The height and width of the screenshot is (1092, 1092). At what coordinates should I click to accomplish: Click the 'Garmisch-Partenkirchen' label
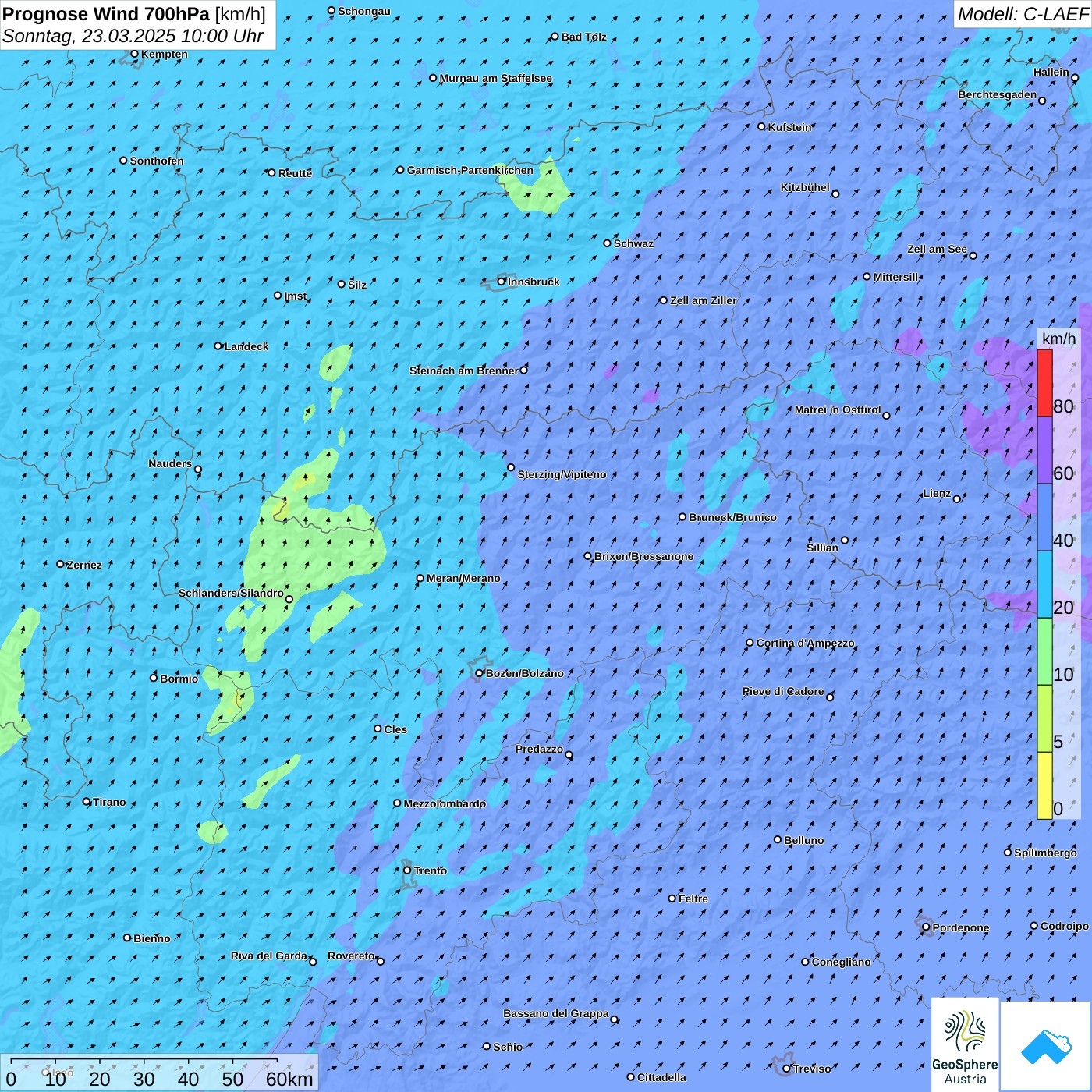point(470,170)
